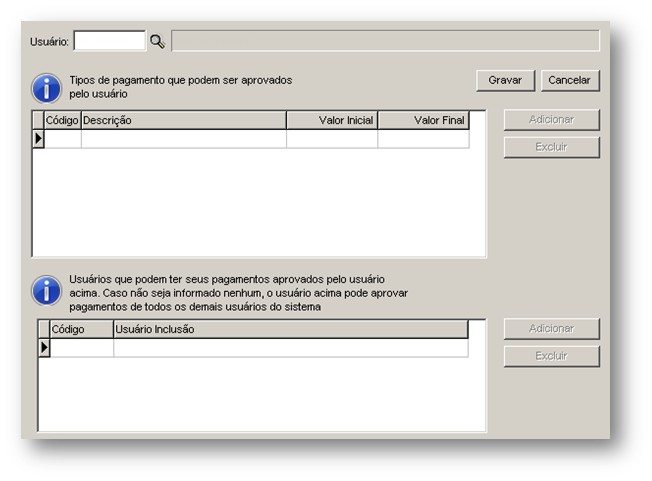Click the Cancelar button

coord(570,80)
